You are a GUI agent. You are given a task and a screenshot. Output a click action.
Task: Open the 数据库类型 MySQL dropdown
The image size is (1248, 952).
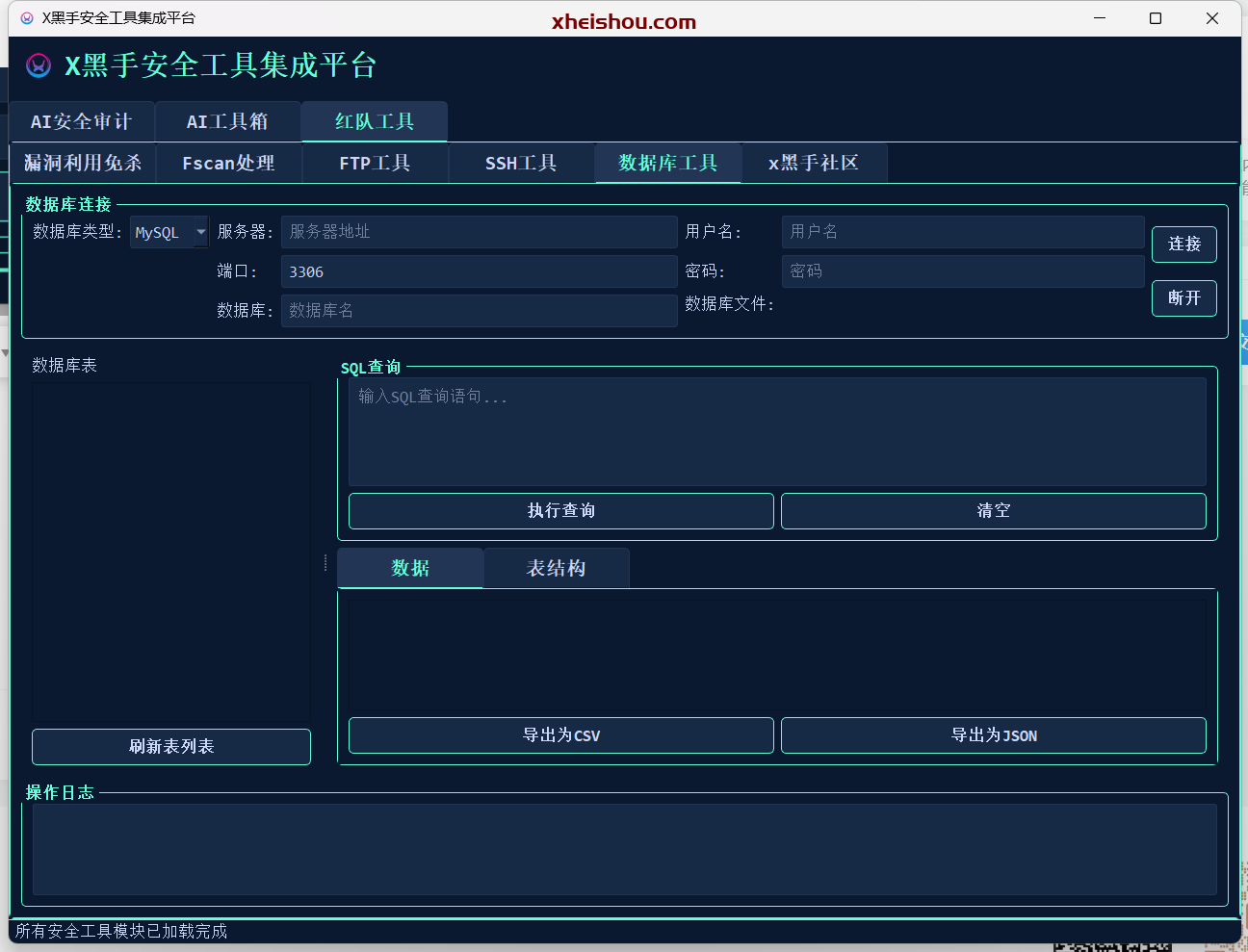(x=169, y=231)
